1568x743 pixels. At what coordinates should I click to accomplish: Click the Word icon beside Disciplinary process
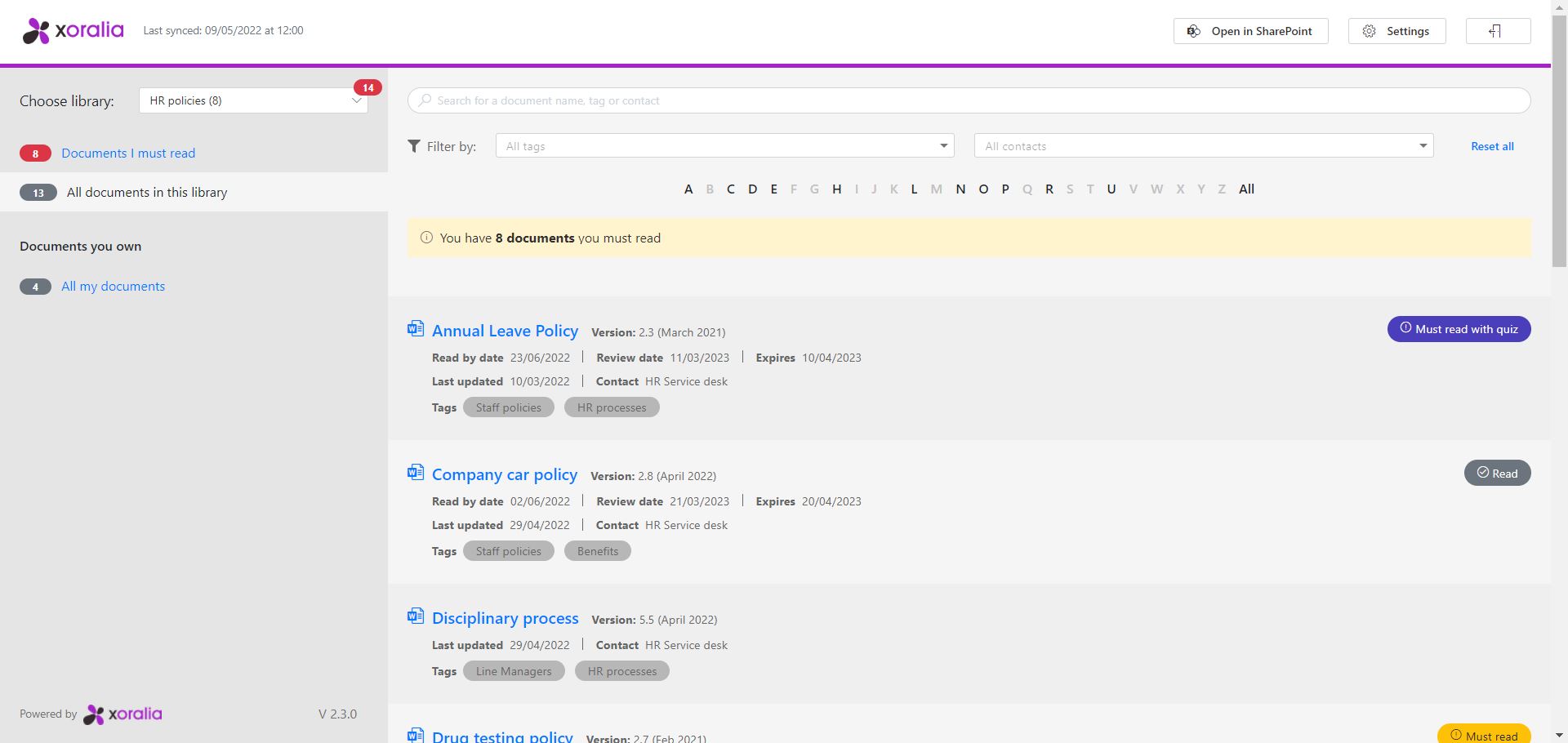[416, 616]
